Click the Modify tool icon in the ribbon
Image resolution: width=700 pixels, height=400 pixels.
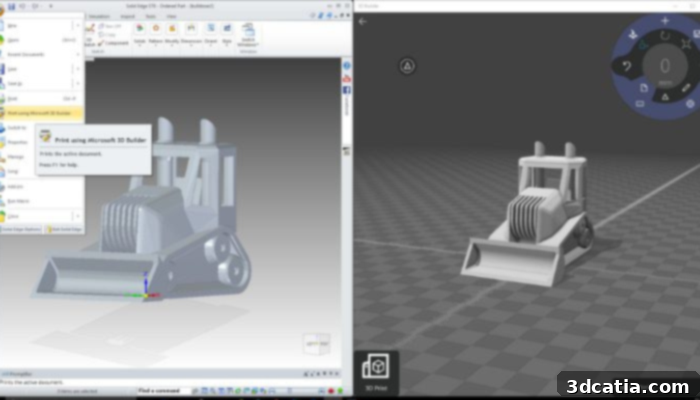coord(172,28)
